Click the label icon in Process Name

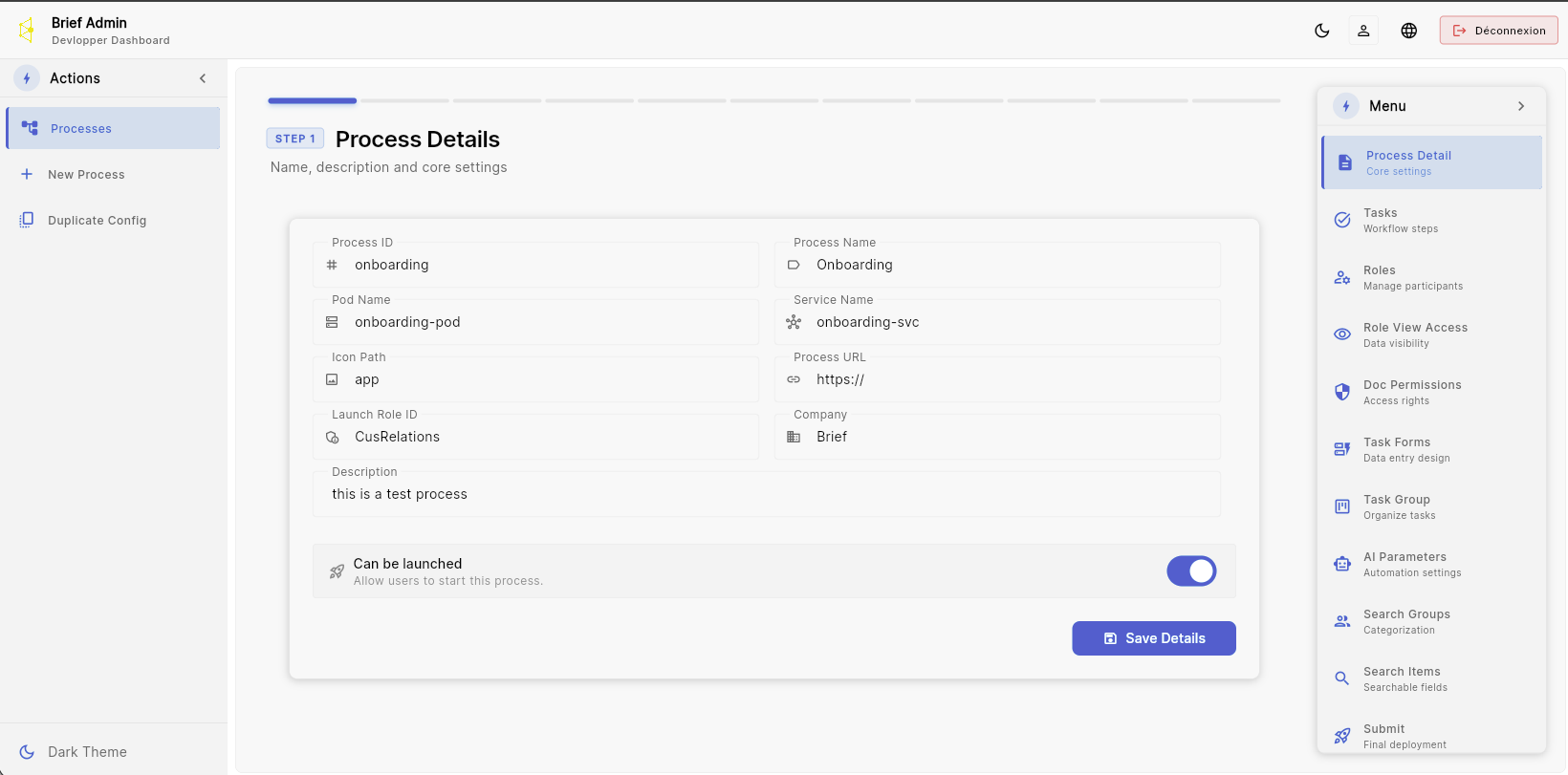tap(794, 265)
